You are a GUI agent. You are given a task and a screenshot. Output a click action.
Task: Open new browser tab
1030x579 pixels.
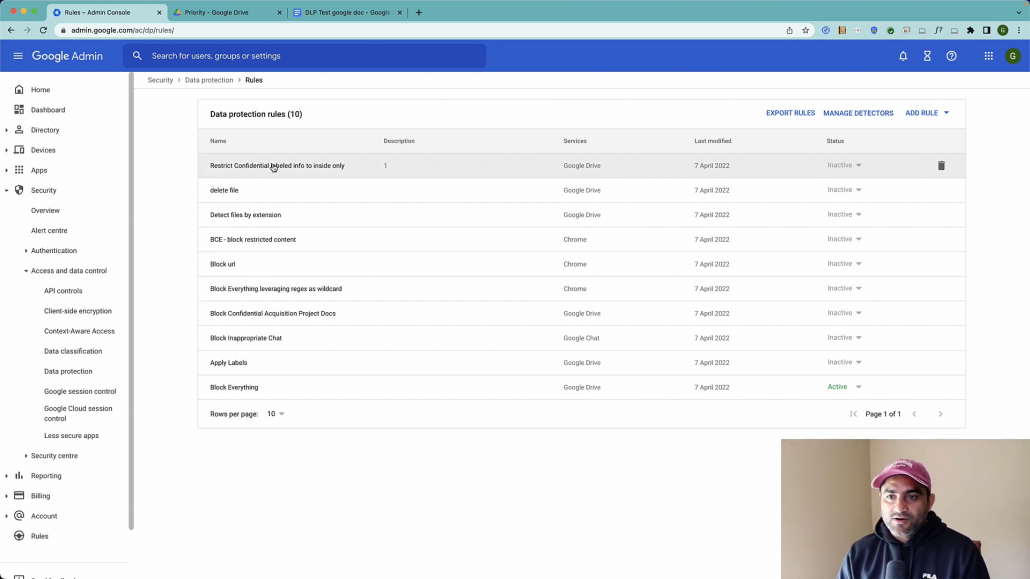point(418,12)
